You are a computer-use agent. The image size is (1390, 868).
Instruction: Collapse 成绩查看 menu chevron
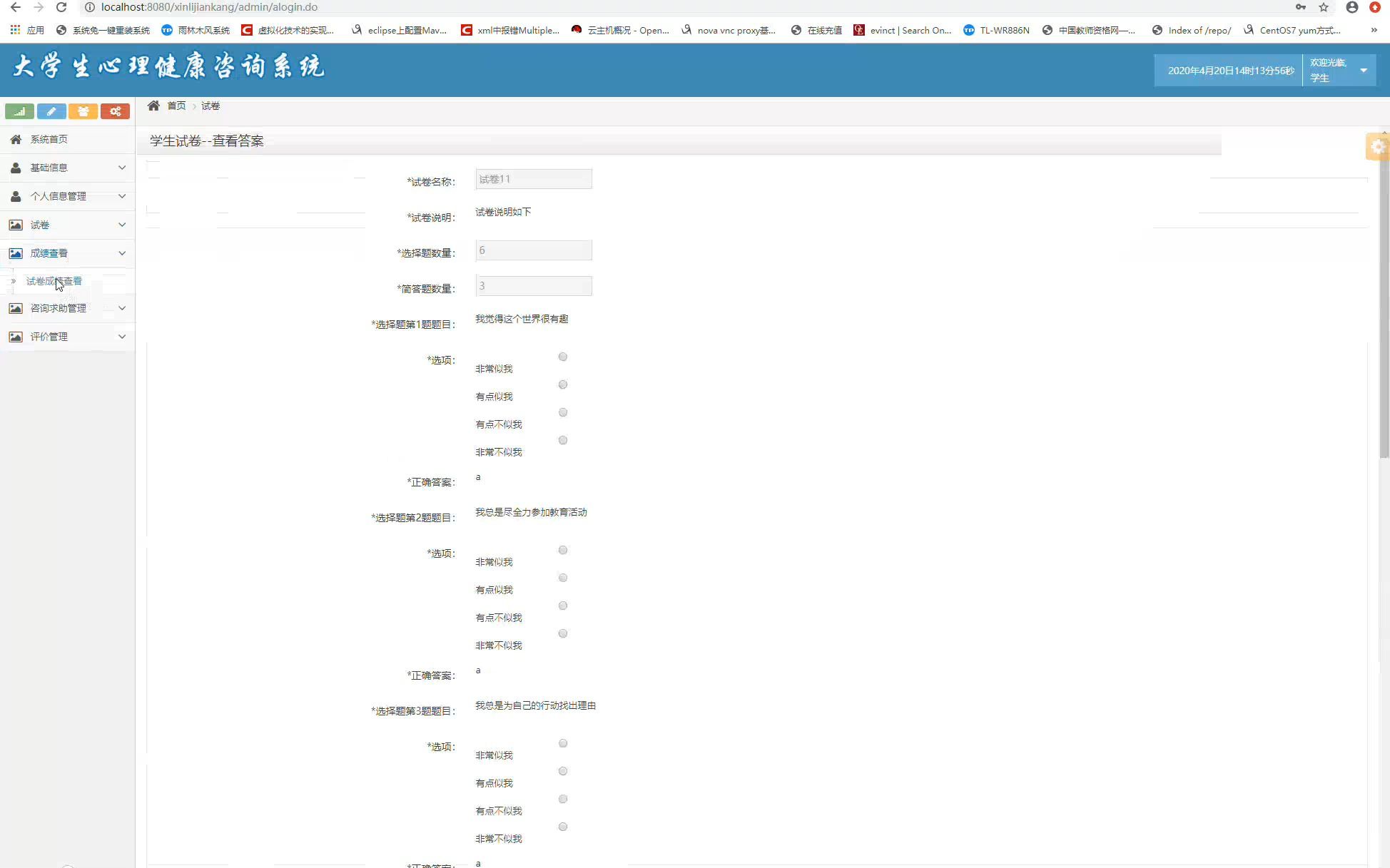[x=122, y=253]
